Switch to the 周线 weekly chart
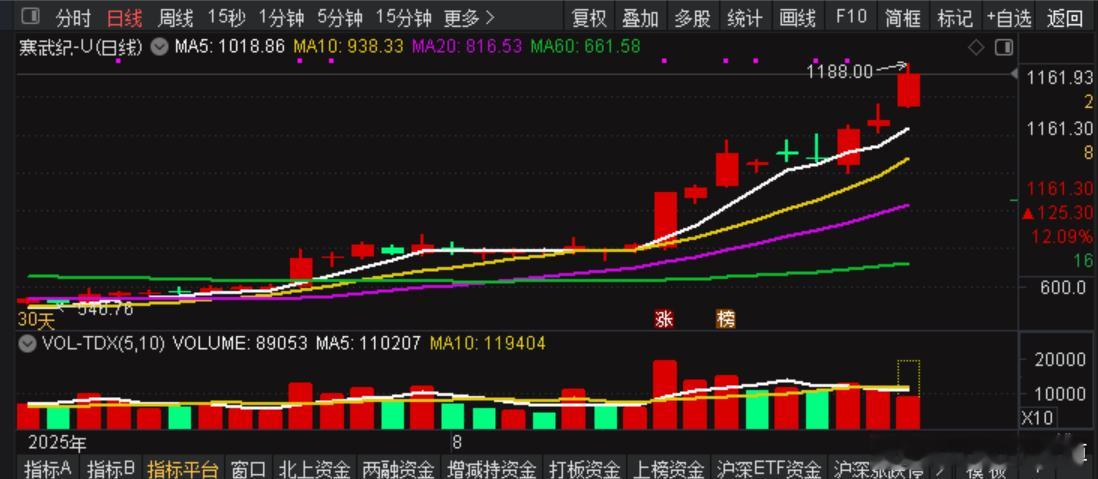 [176, 18]
